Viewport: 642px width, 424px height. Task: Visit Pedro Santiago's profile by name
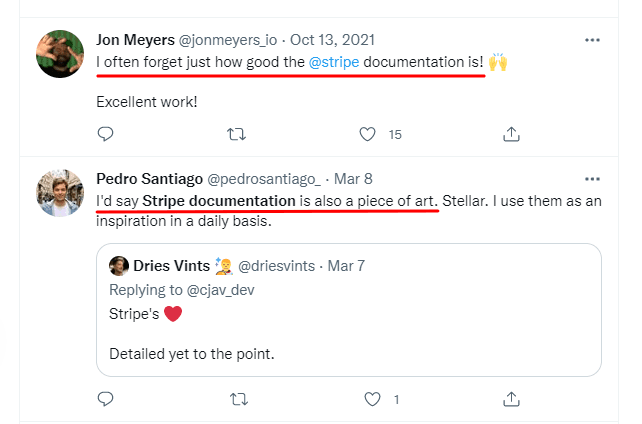pos(148,179)
